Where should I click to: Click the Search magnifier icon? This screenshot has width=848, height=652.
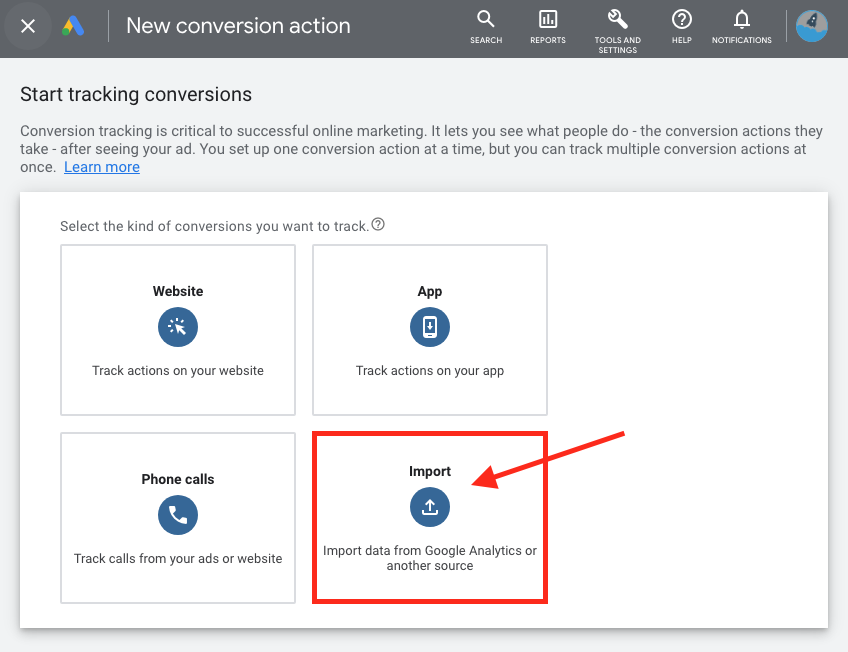click(486, 19)
